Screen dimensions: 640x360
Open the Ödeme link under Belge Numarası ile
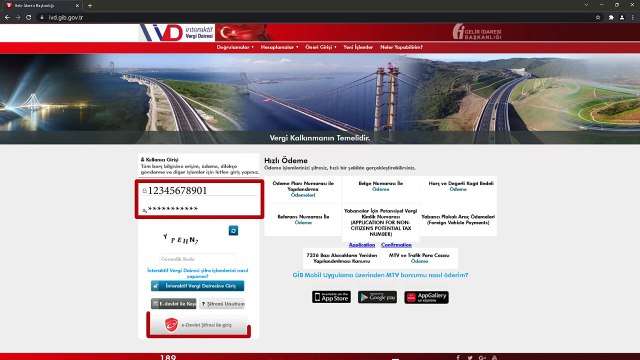click(380, 189)
